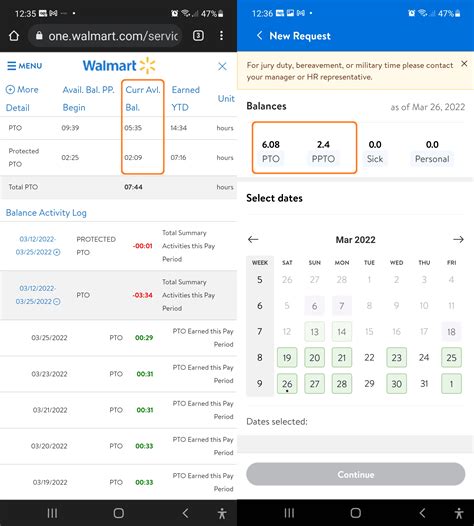Select March 31 on the calendar
474x526 pixels.
point(424,384)
